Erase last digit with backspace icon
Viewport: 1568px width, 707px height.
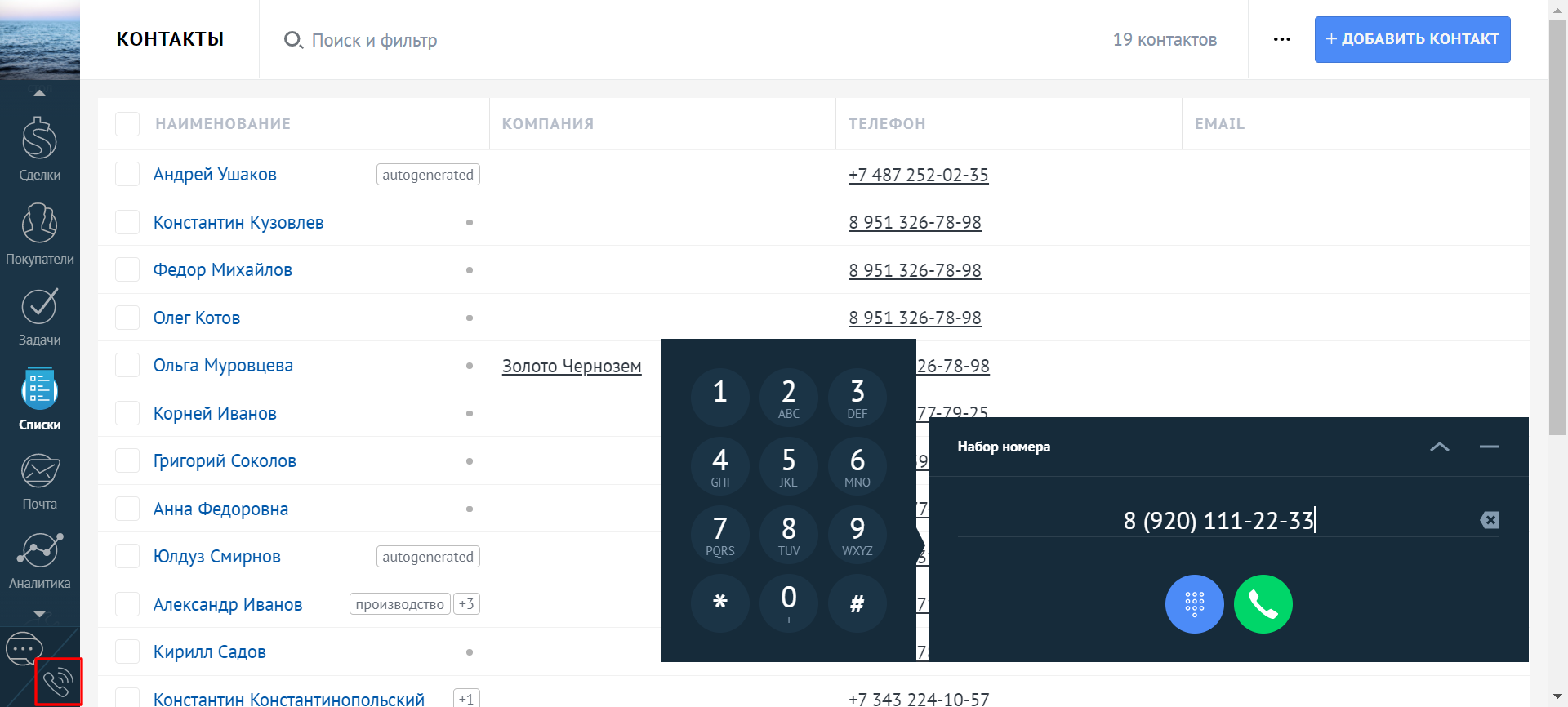1489,520
